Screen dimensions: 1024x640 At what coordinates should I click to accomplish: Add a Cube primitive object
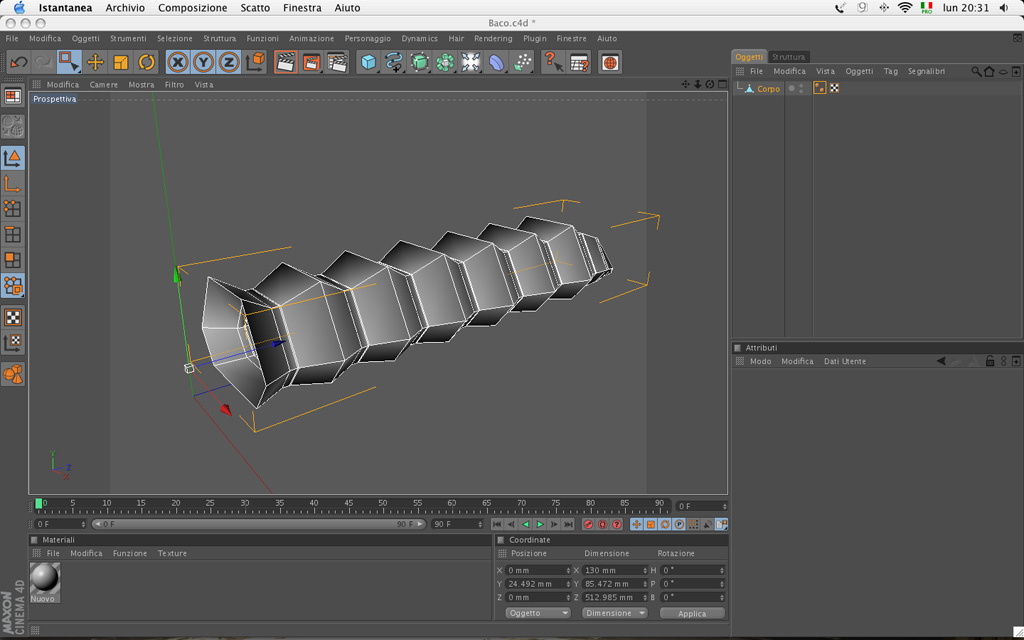point(369,62)
